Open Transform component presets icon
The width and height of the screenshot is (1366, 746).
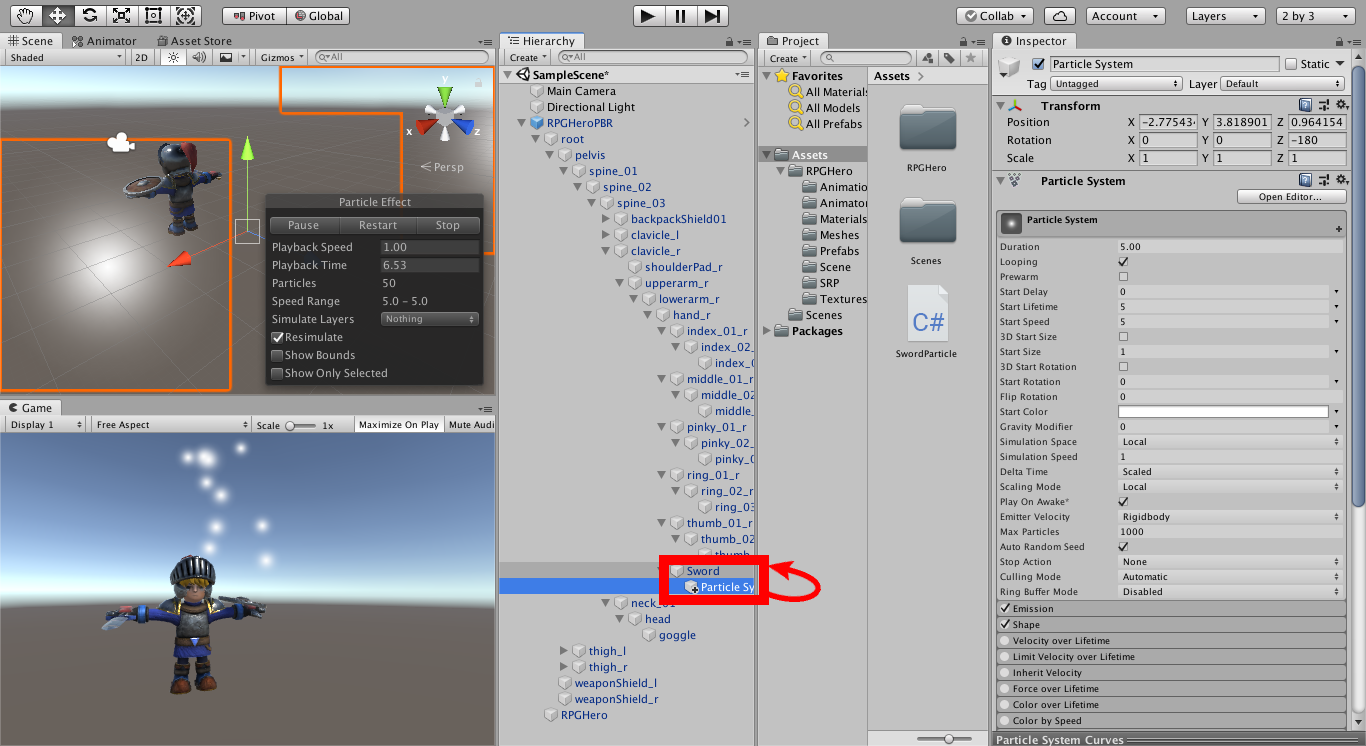pos(1323,105)
